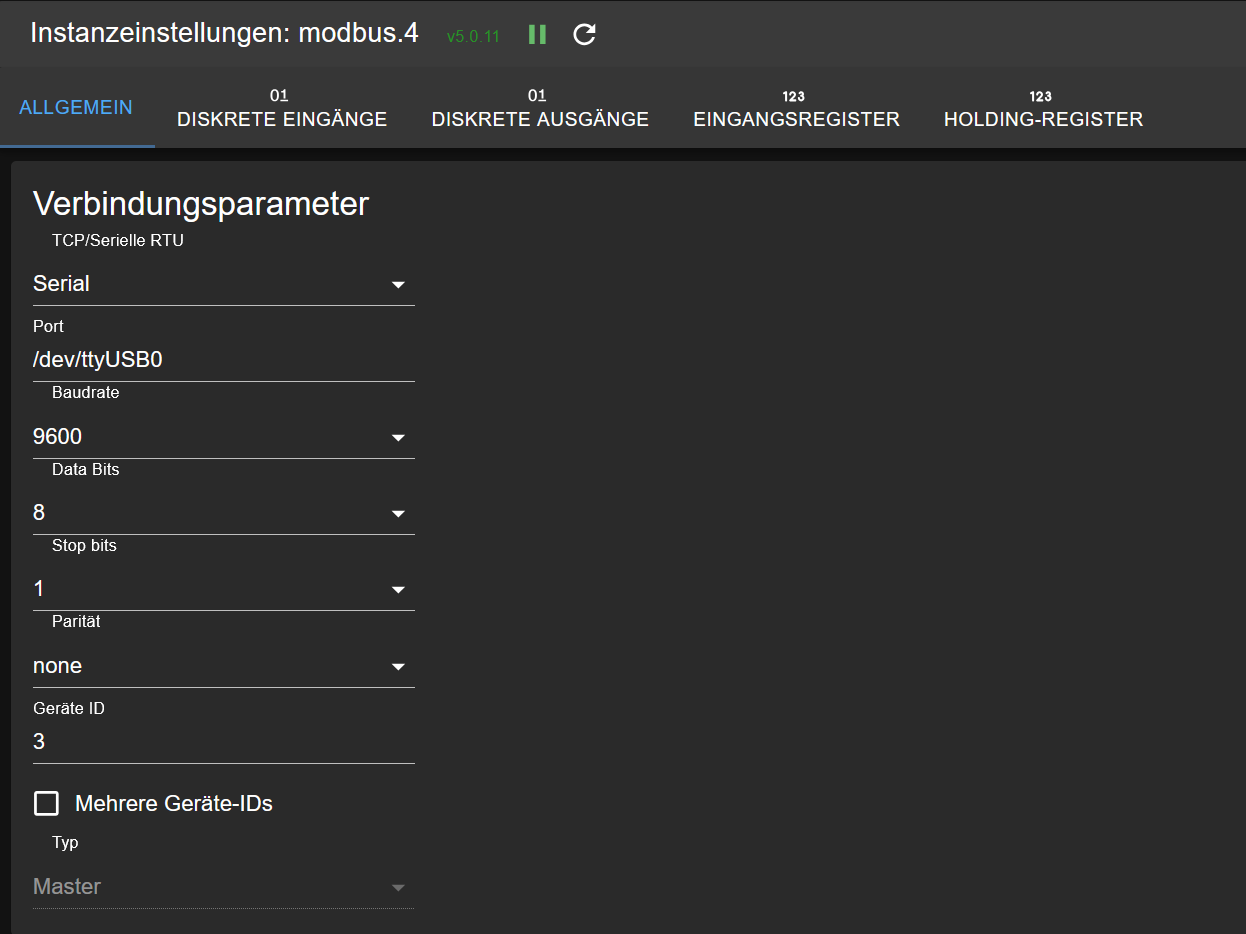Viewport: 1246px width, 934px height.
Task: Click the Port input field
Action: point(223,360)
